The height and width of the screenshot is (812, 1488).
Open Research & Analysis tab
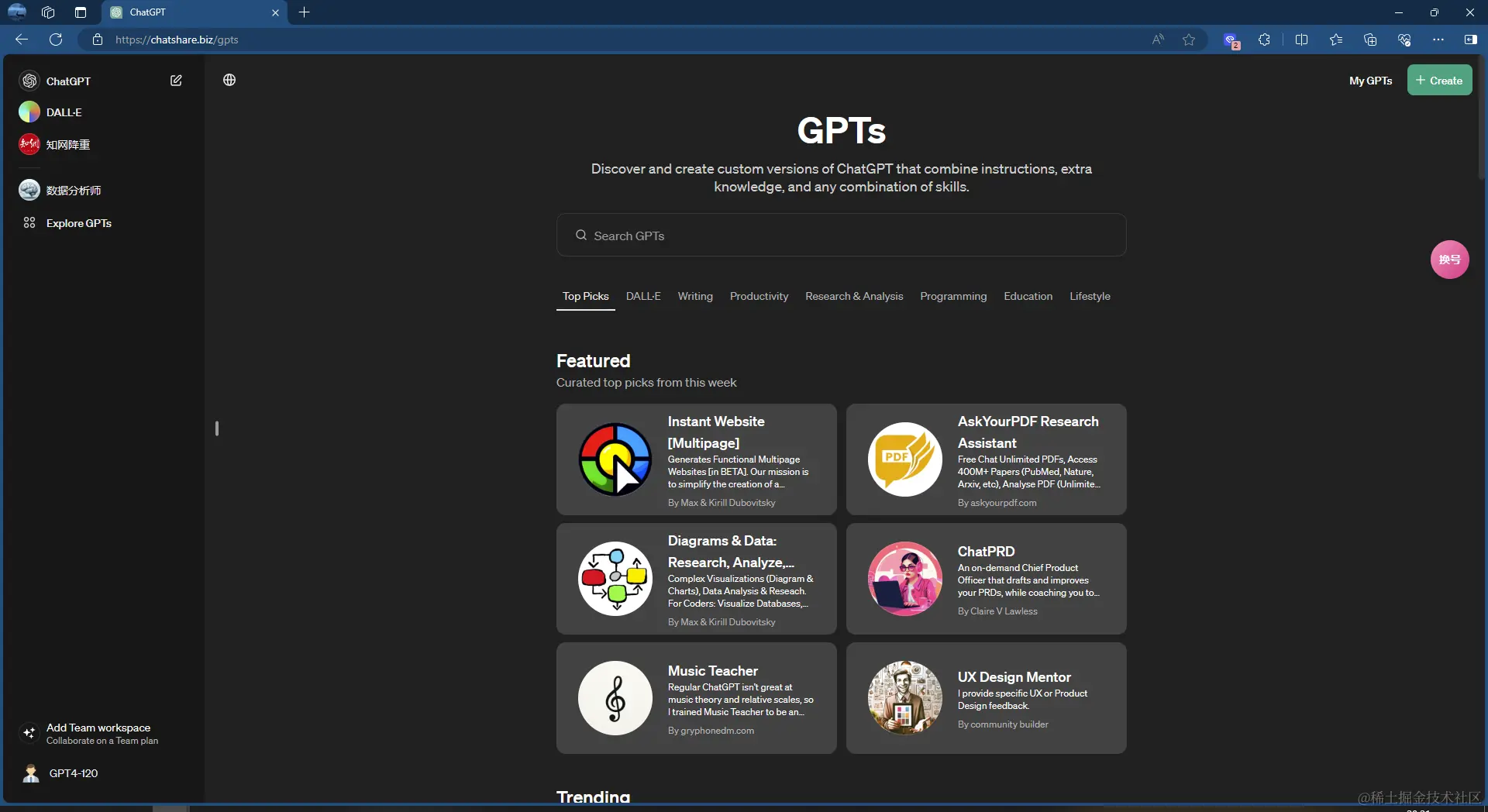[854, 296]
